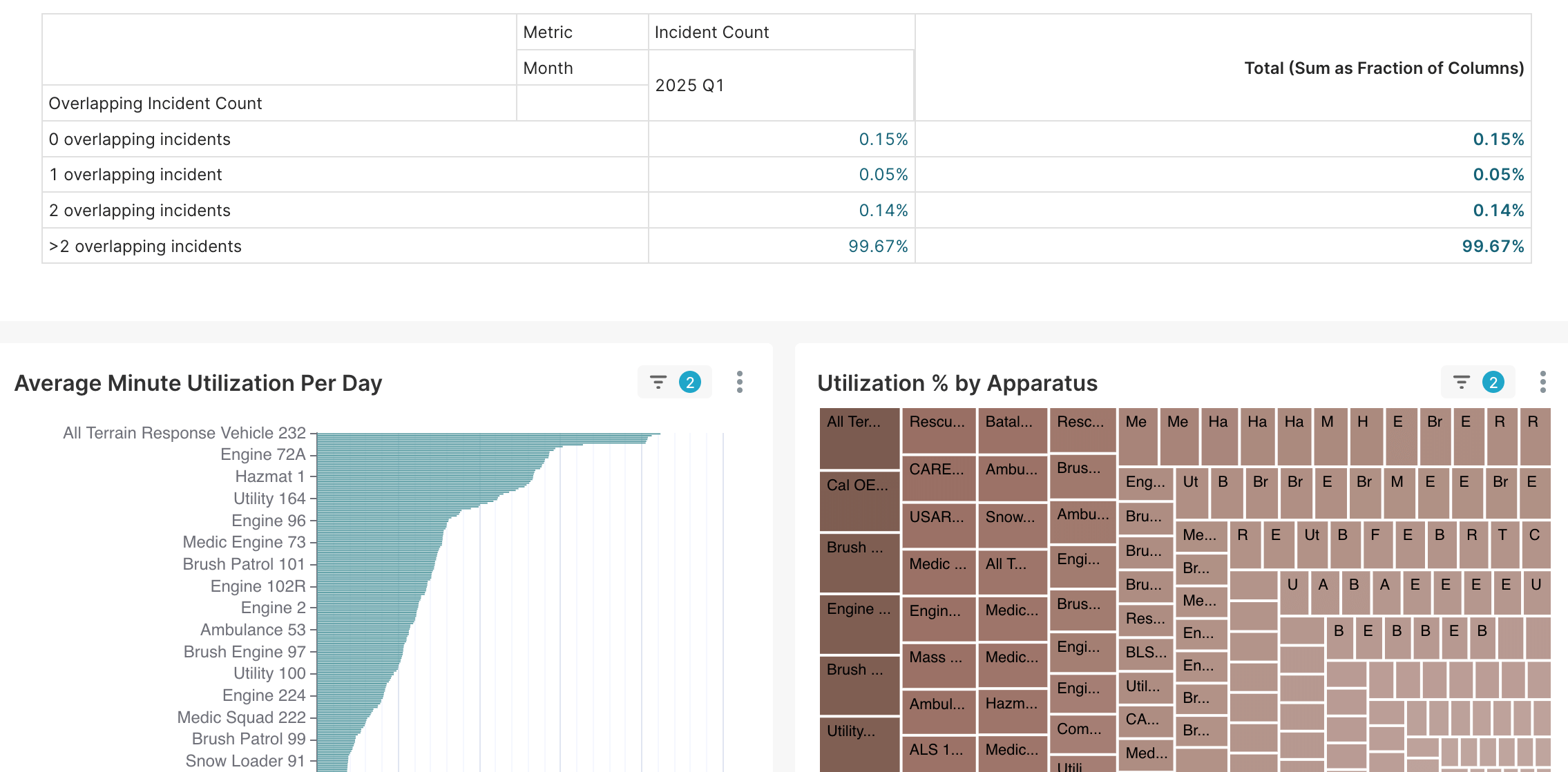This screenshot has height=772, width=1568.
Task: Click the 'Hazm...' treemap tile
Action: [x=1012, y=711]
